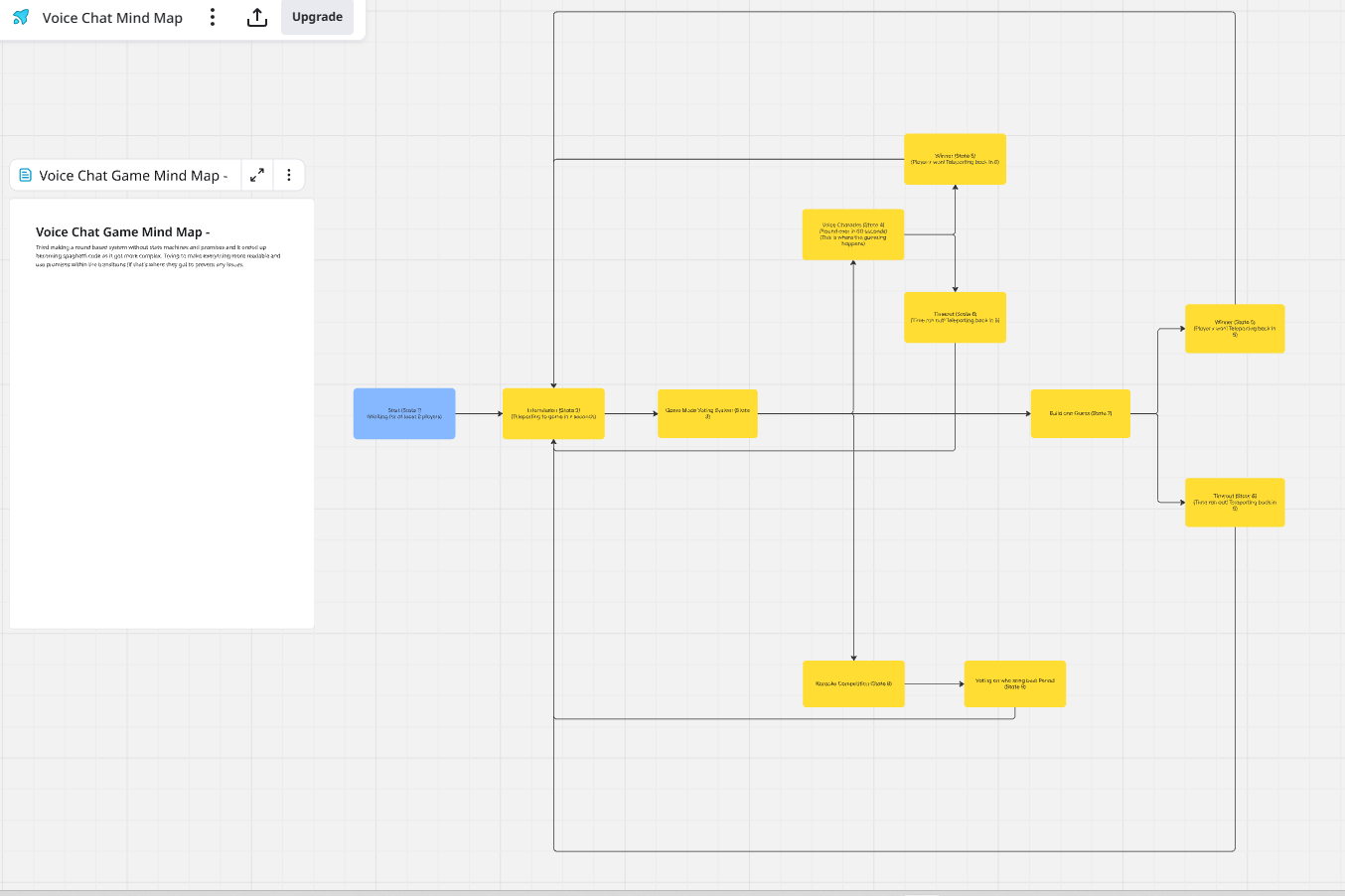The height and width of the screenshot is (896, 1345).
Task: Click the arrow connecting Start to Intermission
Action: [x=479, y=413]
